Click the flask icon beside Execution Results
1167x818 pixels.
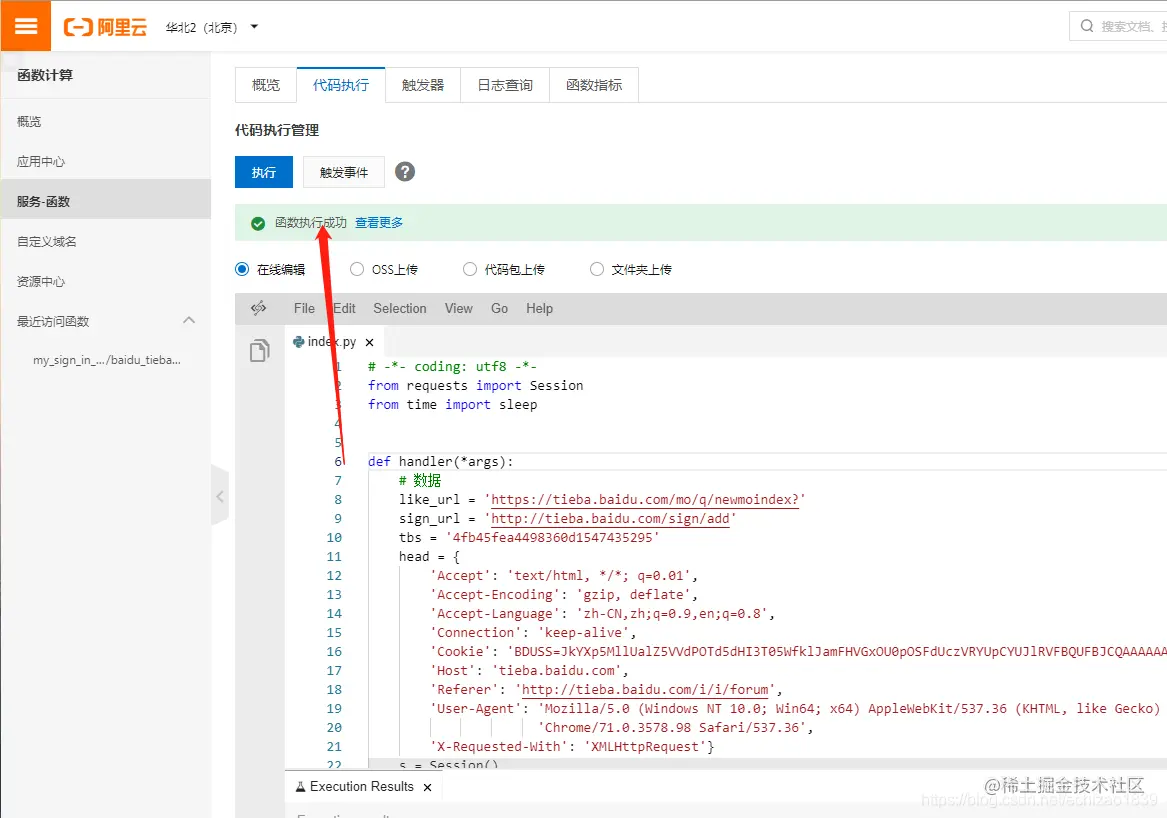301,787
